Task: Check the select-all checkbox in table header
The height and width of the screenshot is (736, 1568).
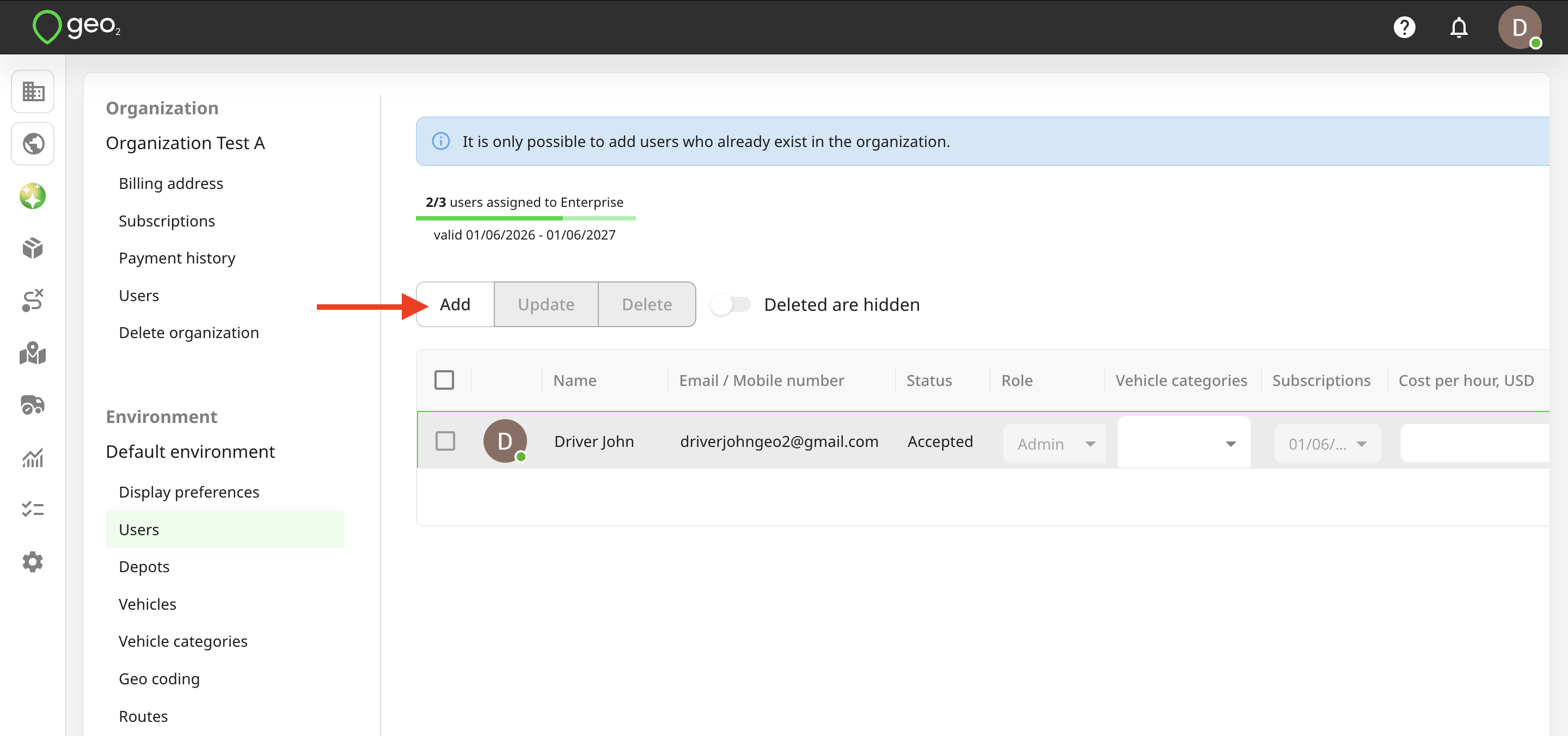Action: (x=444, y=380)
